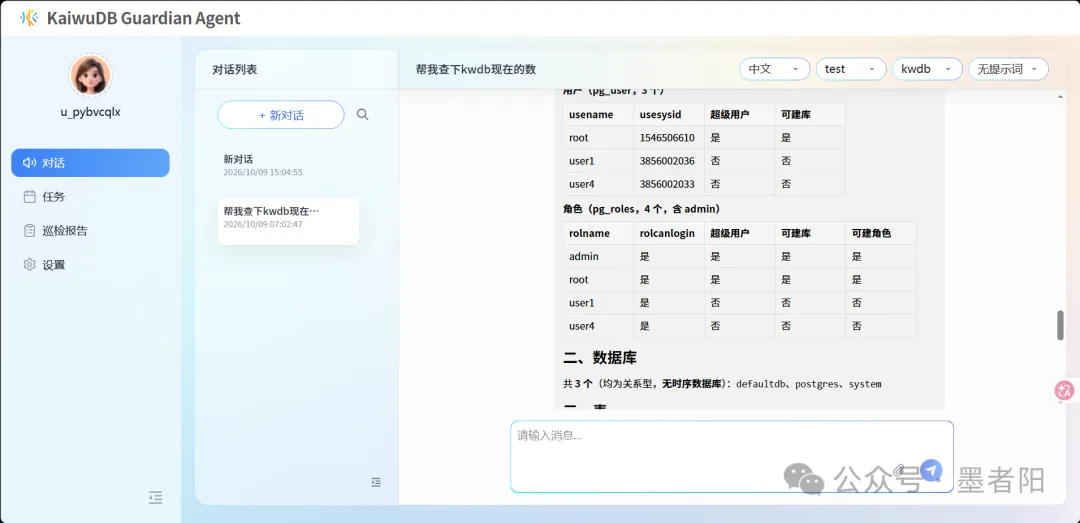Open the 任务 sidebar menu
Screen dimensions: 1080x523
[90, 196]
